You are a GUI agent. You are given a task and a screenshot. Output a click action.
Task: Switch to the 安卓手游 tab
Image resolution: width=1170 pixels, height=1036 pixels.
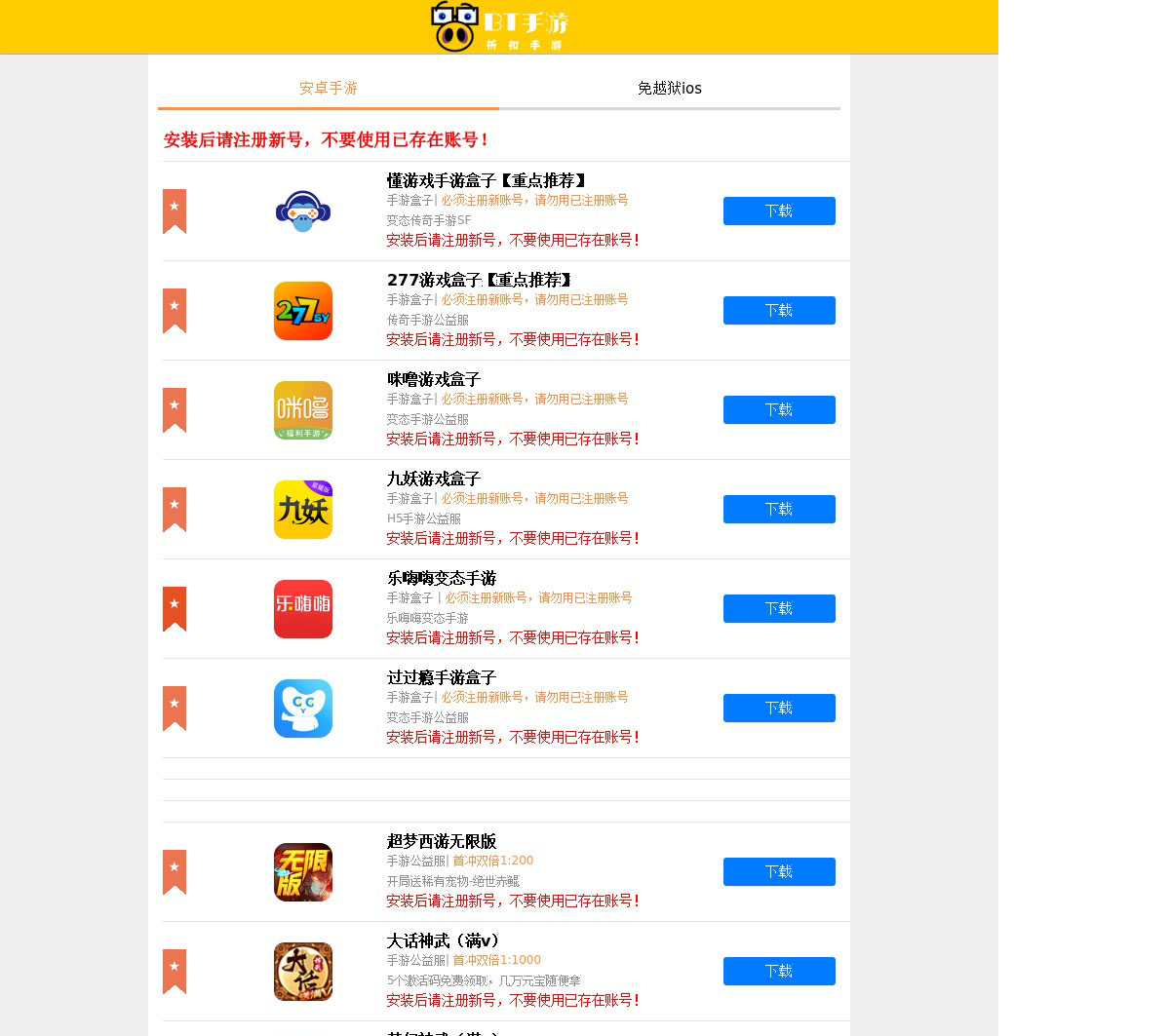click(x=329, y=88)
